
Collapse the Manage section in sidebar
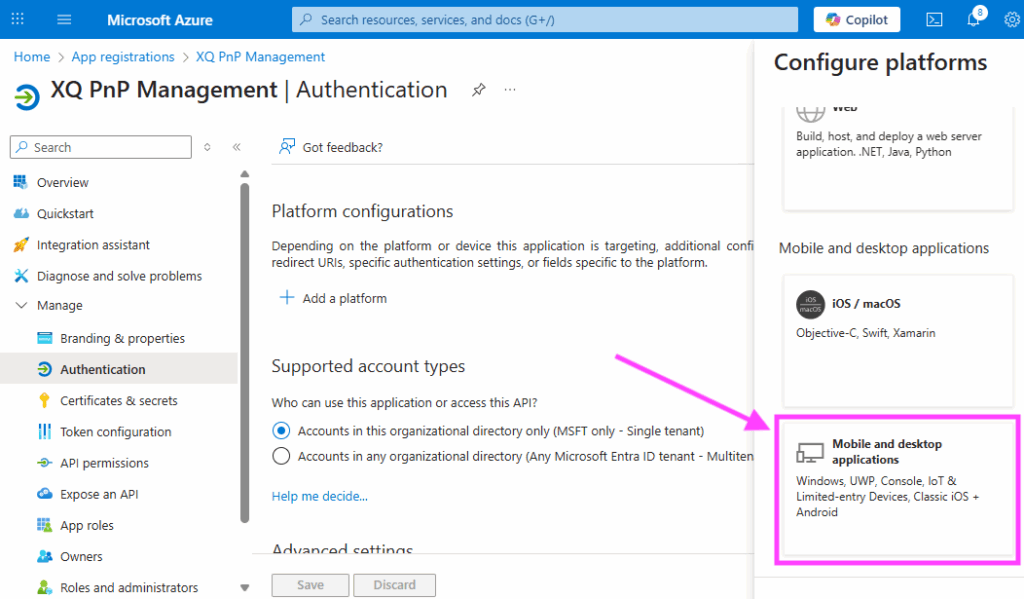tap(21, 306)
